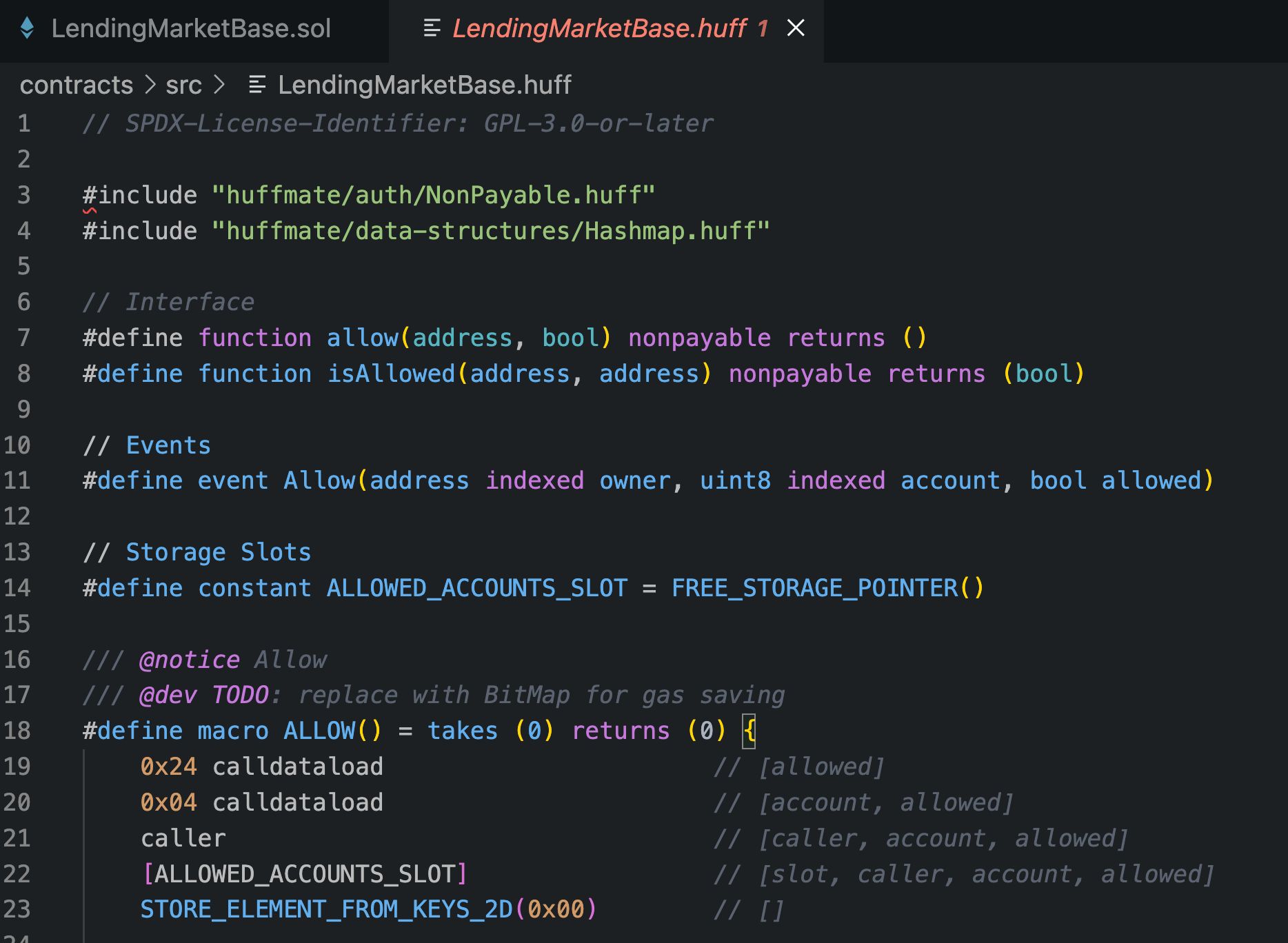
Task: Click line number 11 in gutter
Action: [x=17, y=480]
